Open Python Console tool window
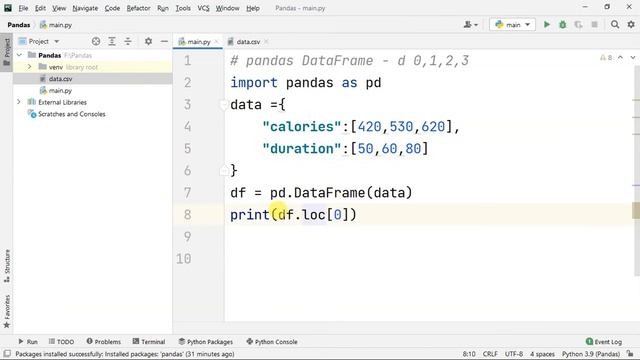 (x=271, y=342)
